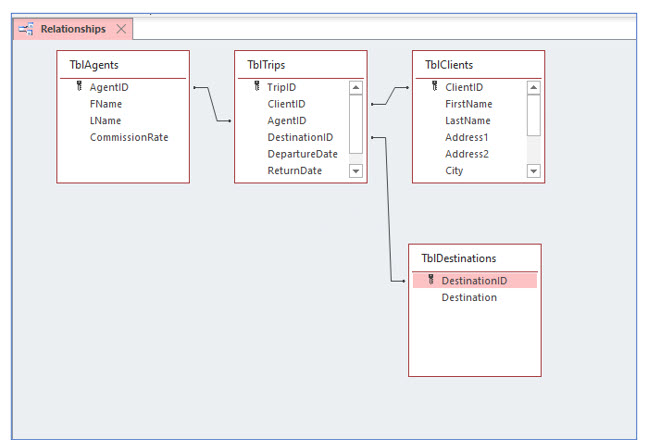Select ClientID field in TblClients

point(464,87)
